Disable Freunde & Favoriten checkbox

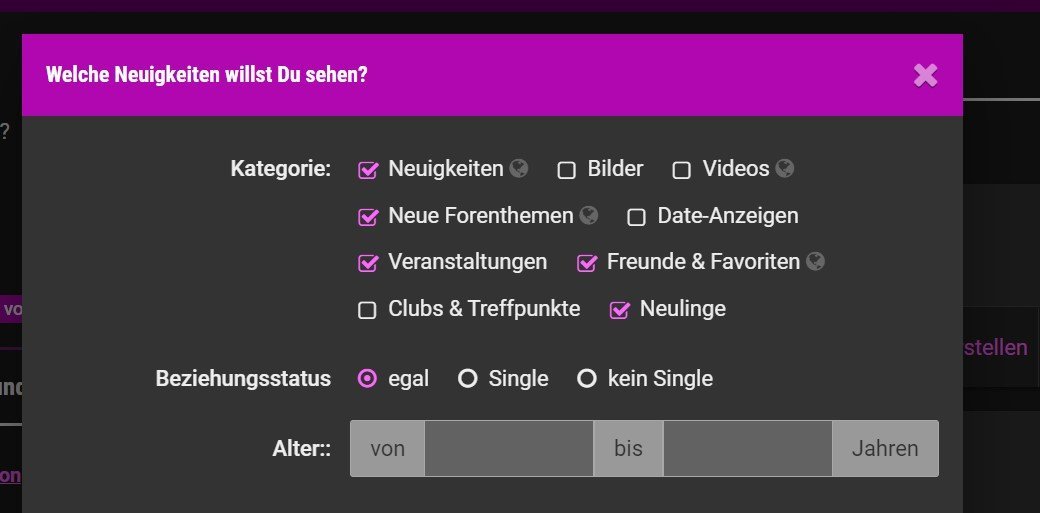click(x=587, y=263)
